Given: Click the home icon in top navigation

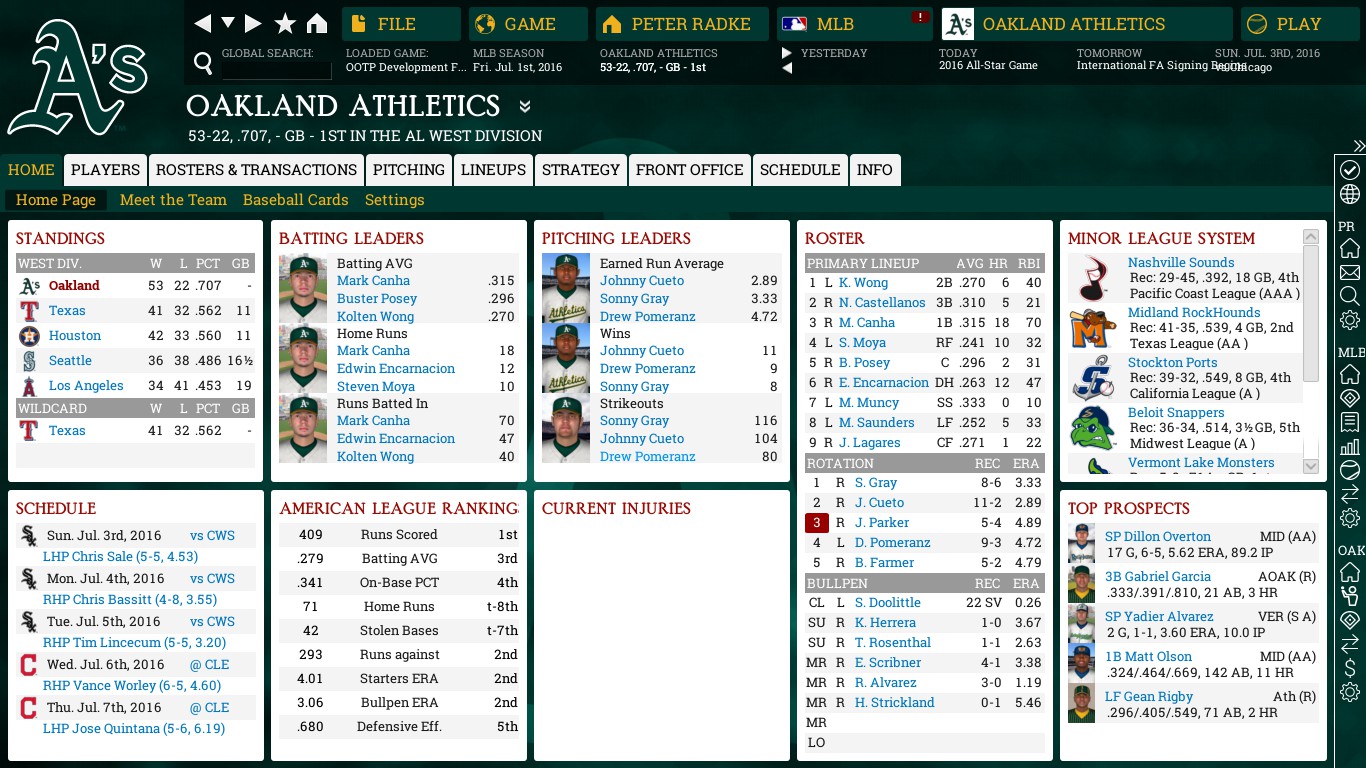Looking at the screenshot, I should point(317,24).
